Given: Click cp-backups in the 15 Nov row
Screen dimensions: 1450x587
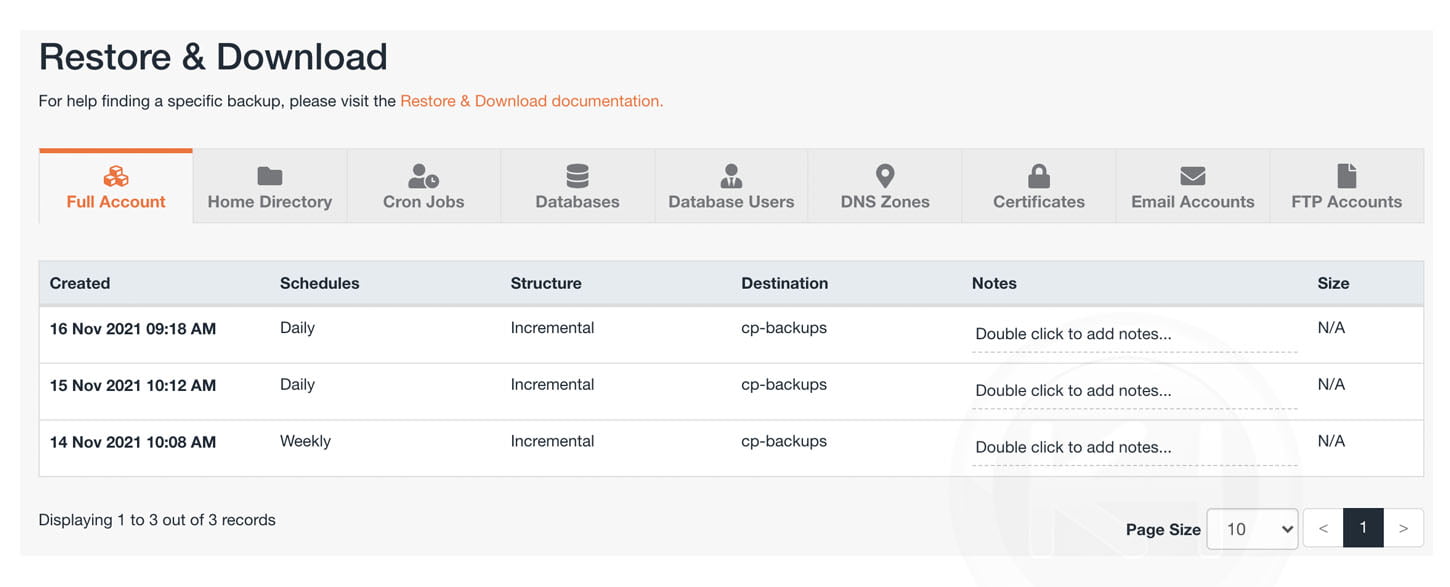Looking at the screenshot, I should pos(784,385).
